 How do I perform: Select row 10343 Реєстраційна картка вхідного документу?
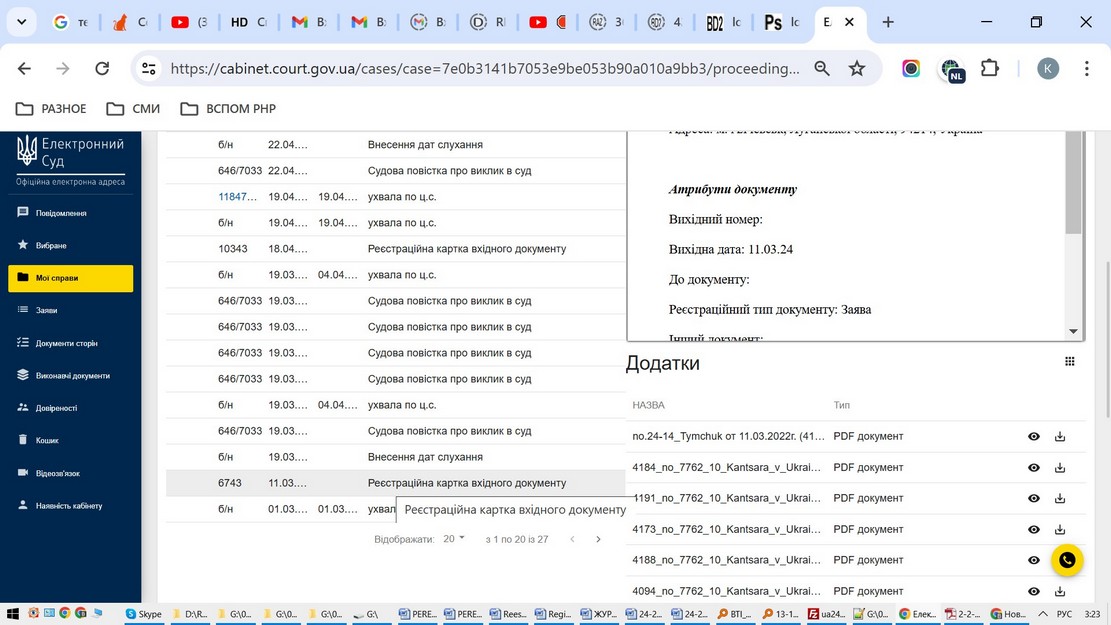pyautogui.click(x=396, y=249)
